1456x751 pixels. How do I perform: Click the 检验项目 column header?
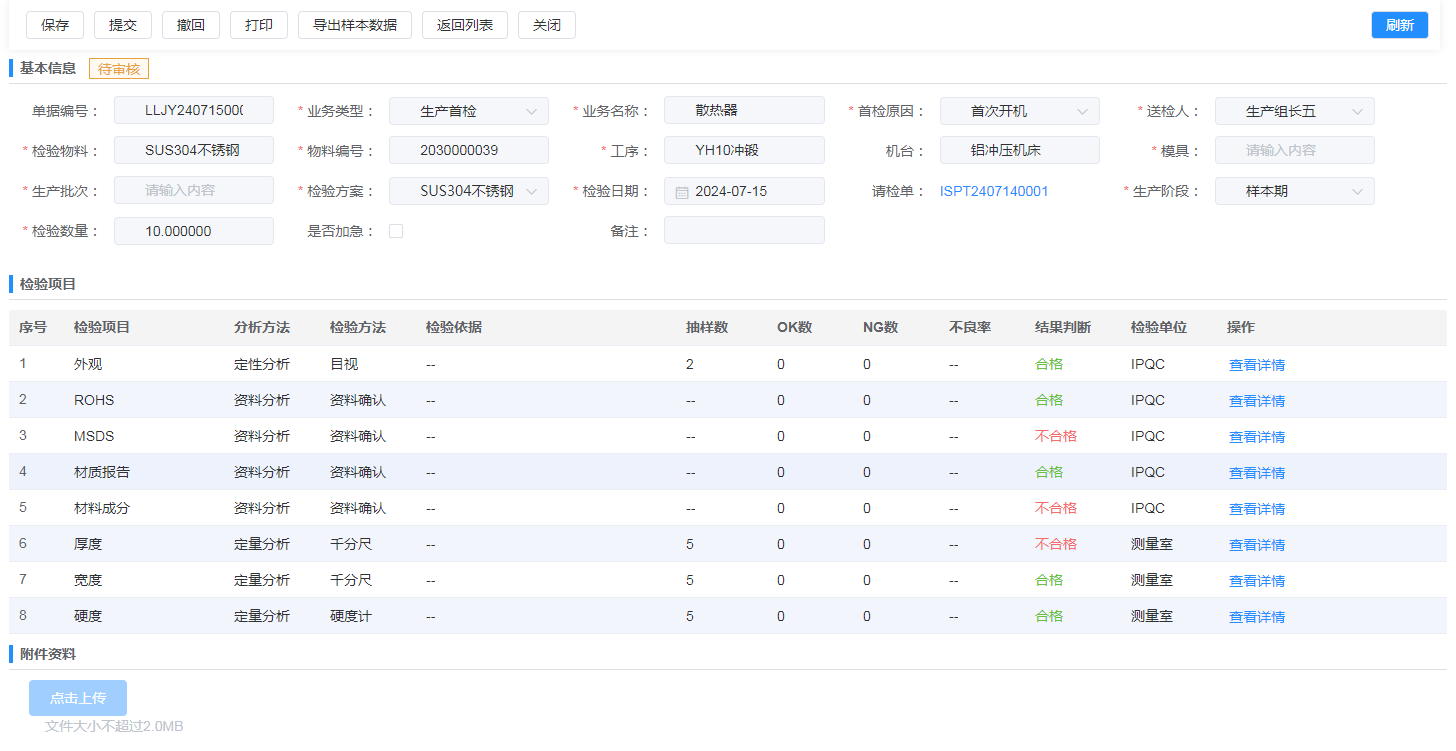click(102, 327)
